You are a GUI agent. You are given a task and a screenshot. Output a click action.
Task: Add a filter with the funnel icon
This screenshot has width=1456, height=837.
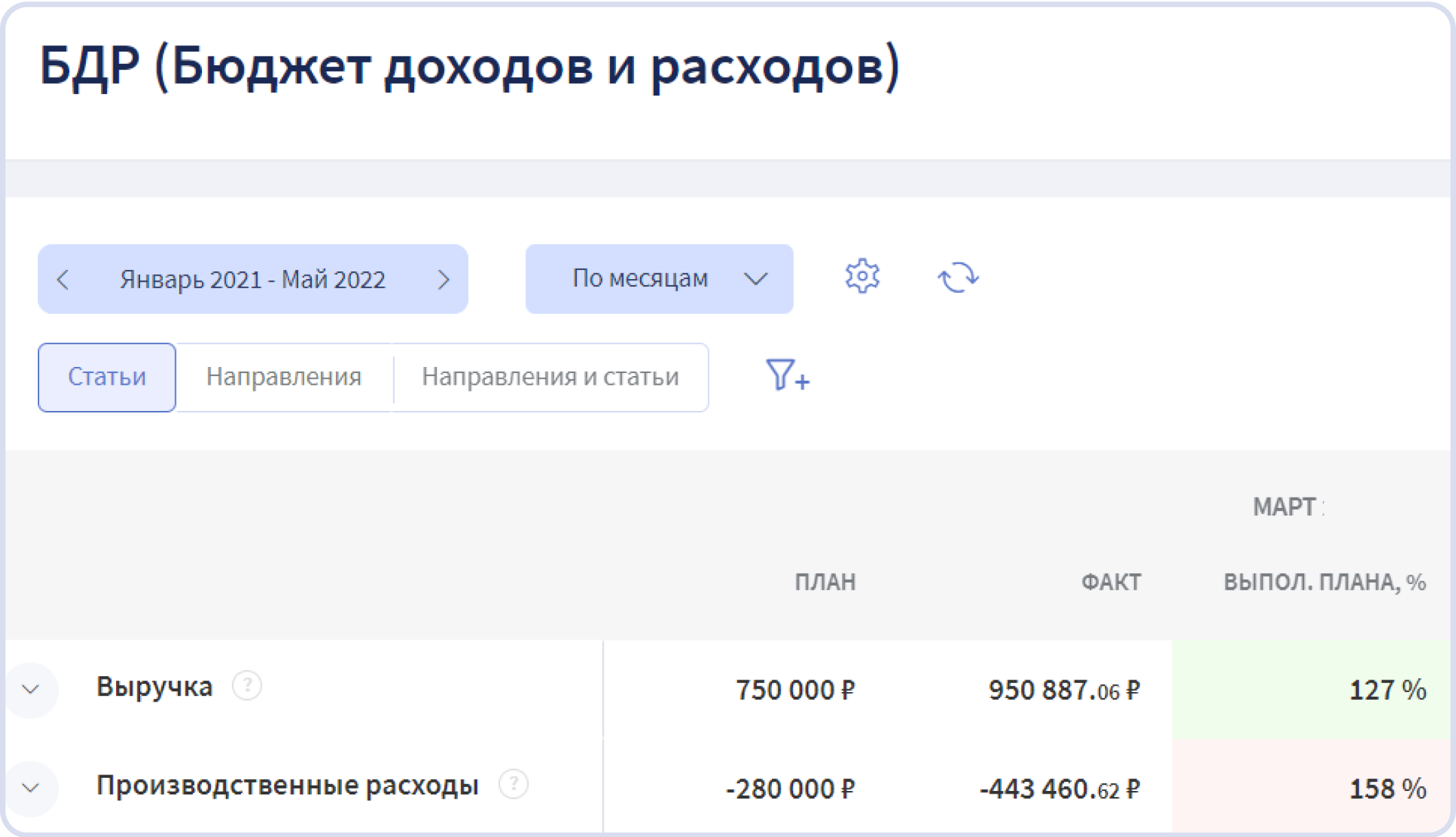tap(788, 375)
